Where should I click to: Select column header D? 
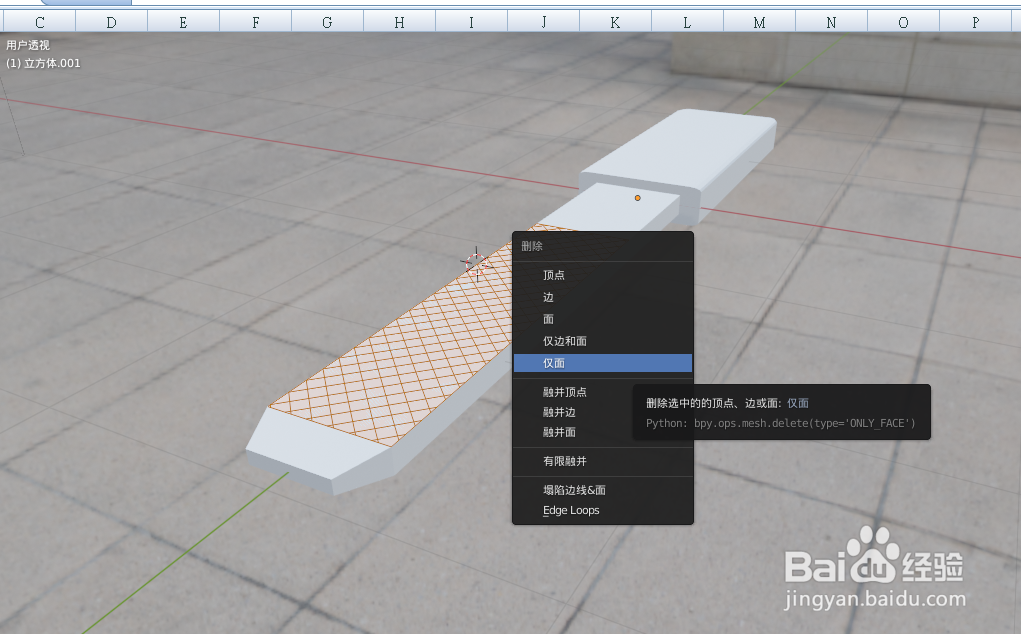click(x=112, y=18)
